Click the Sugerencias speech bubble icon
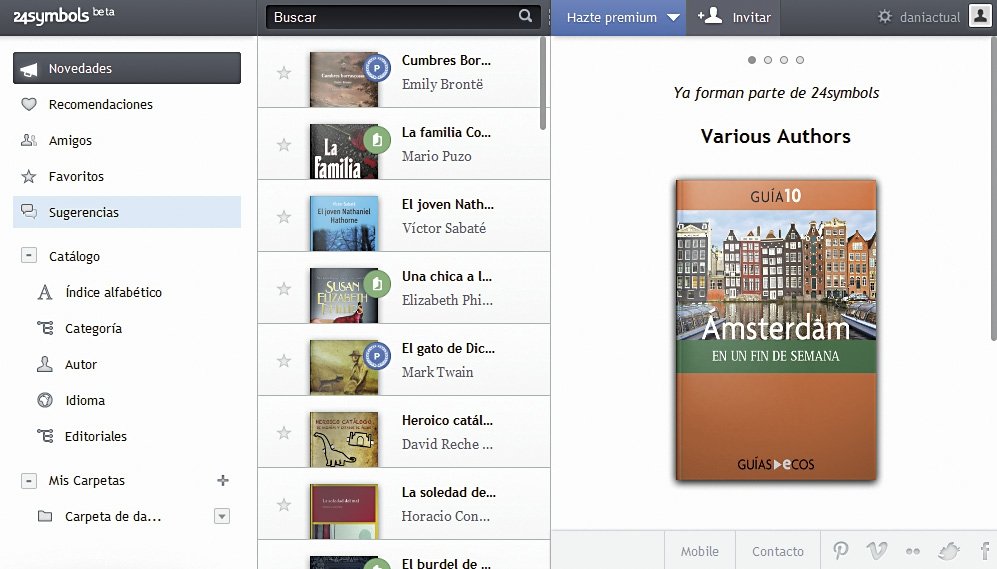Screen dimensions: 997x569 tap(29, 212)
